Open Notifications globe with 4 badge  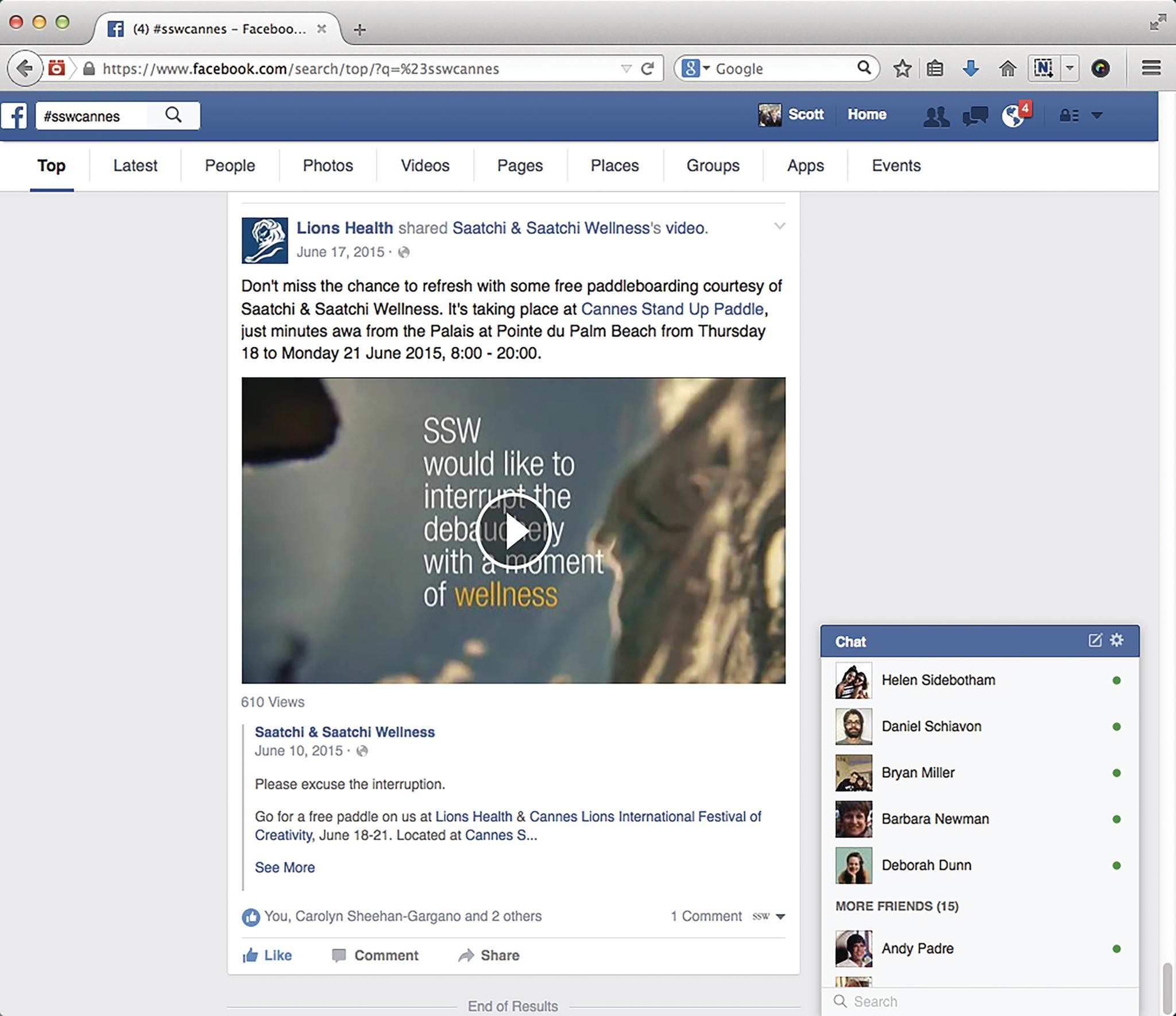[1015, 115]
